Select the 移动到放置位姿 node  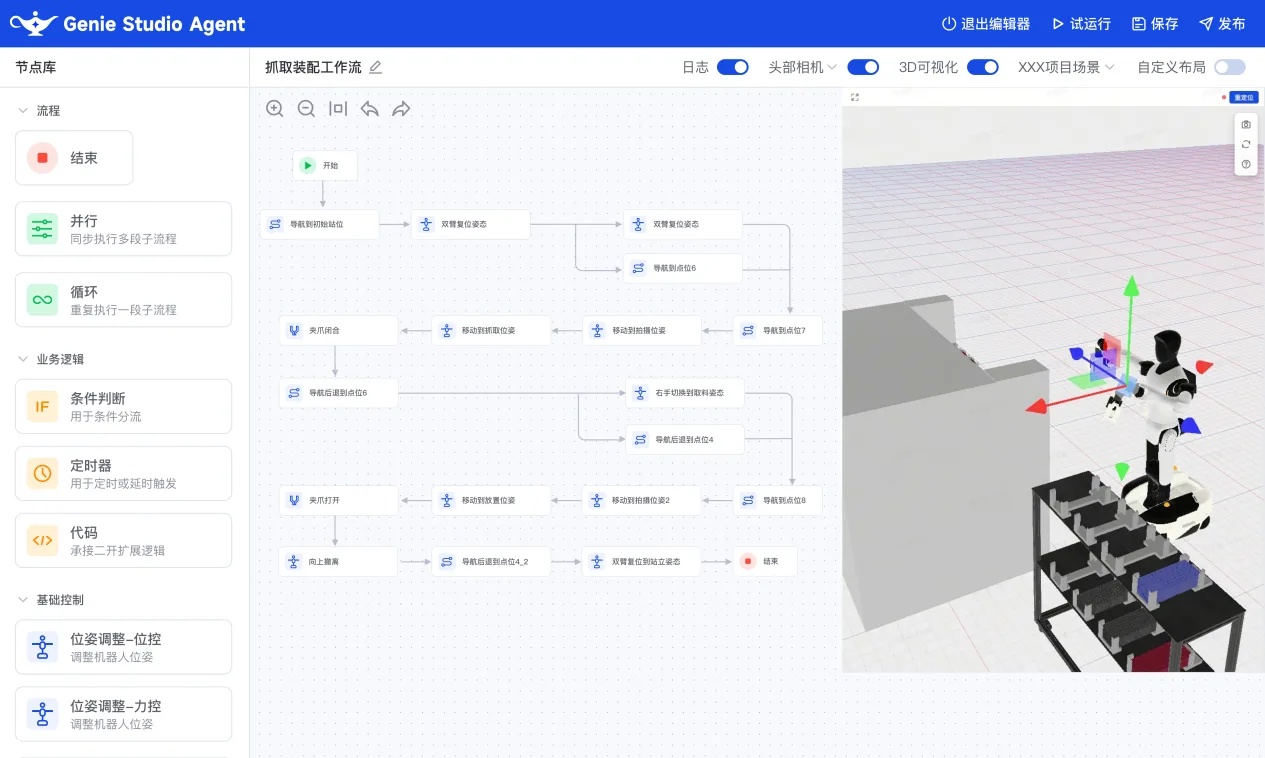click(x=491, y=500)
